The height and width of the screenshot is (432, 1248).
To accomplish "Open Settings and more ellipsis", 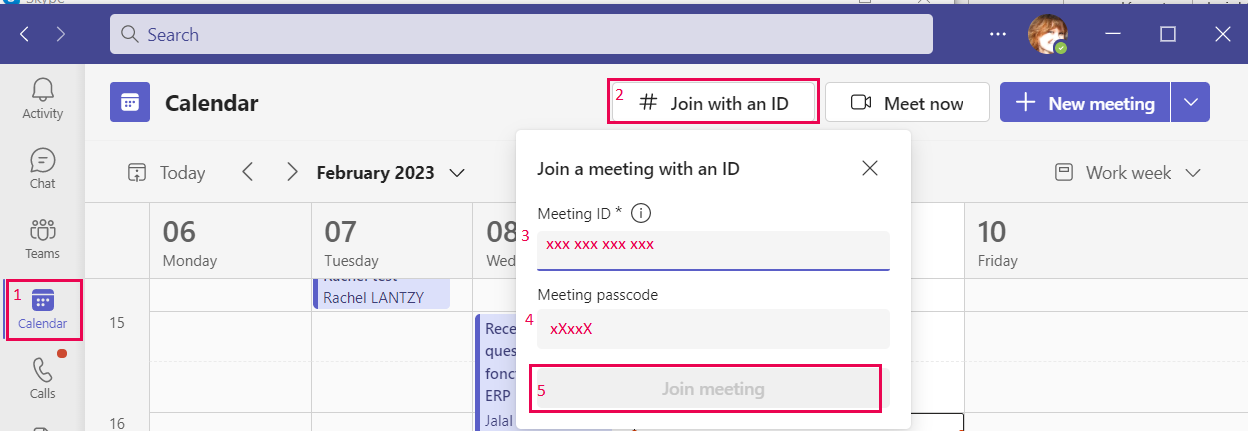I will pos(998,34).
